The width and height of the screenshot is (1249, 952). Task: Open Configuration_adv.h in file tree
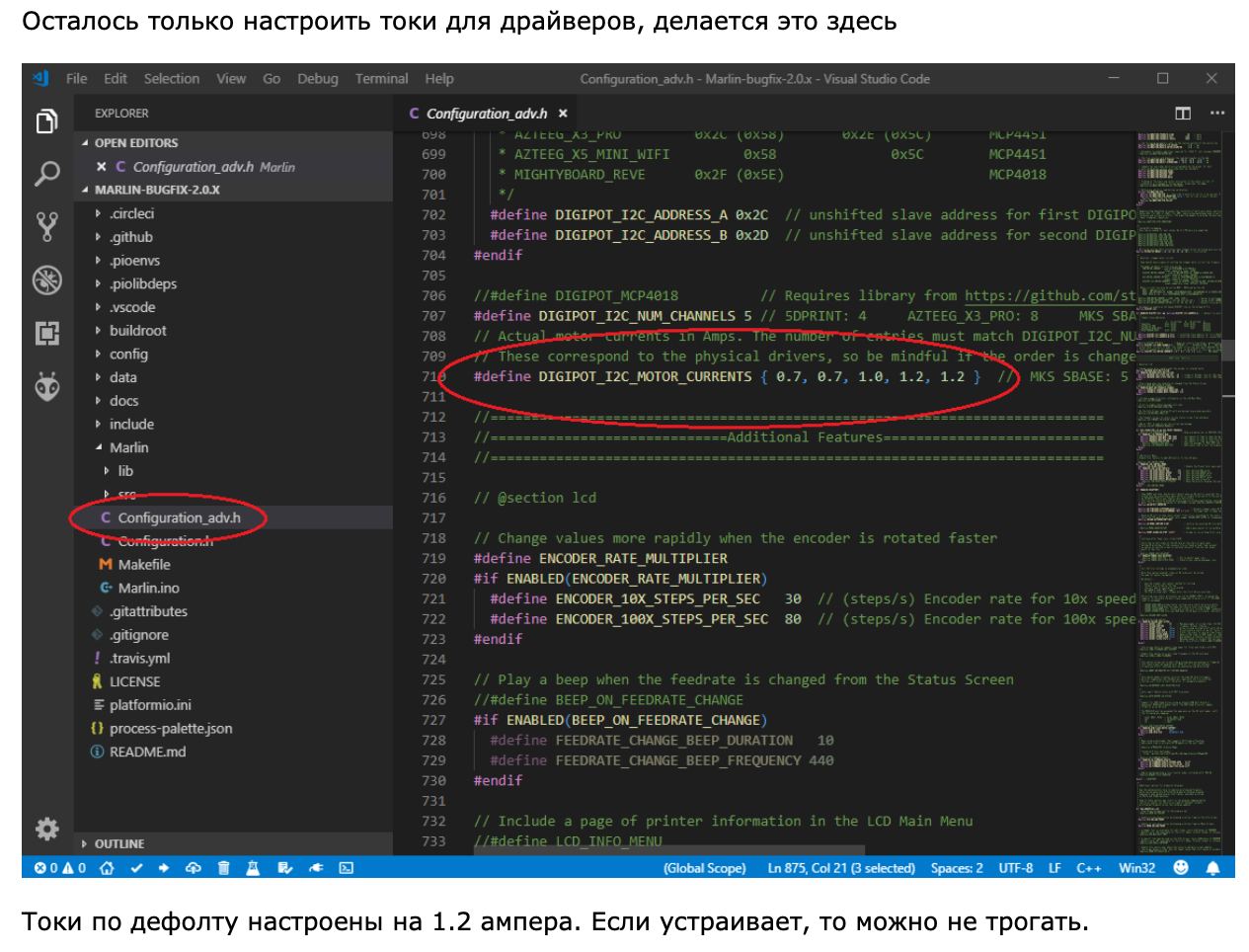coord(179,517)
